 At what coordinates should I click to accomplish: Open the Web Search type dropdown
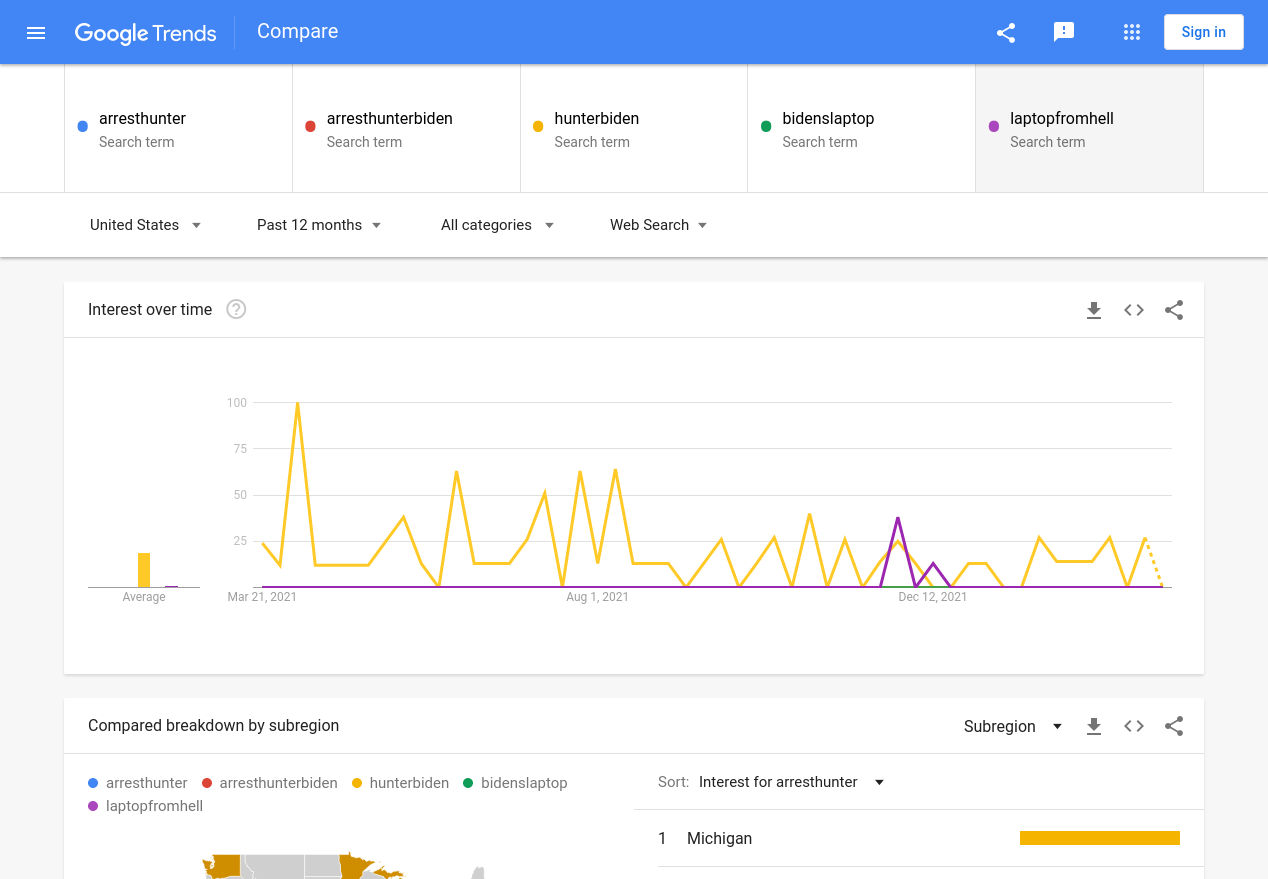coord(659,225)
